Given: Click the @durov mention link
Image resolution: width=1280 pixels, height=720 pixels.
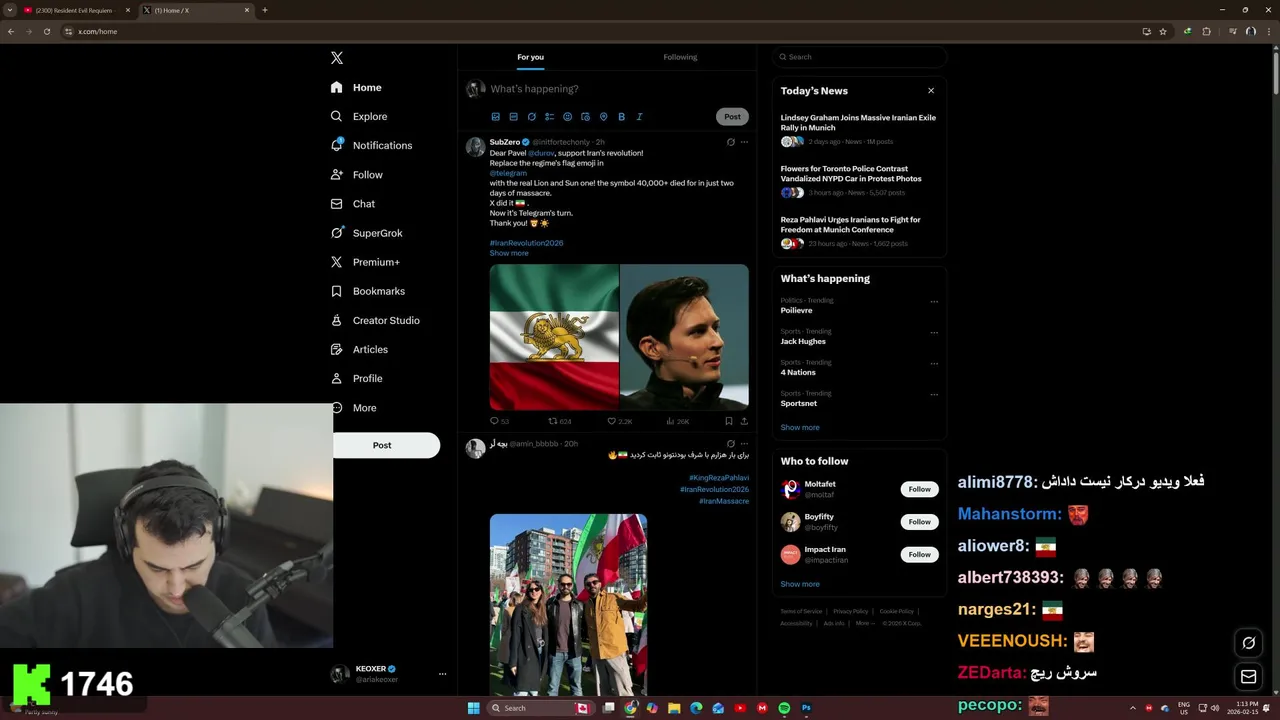Looking at the screenshot, I should pyautogui.click(x=541, y=153).
